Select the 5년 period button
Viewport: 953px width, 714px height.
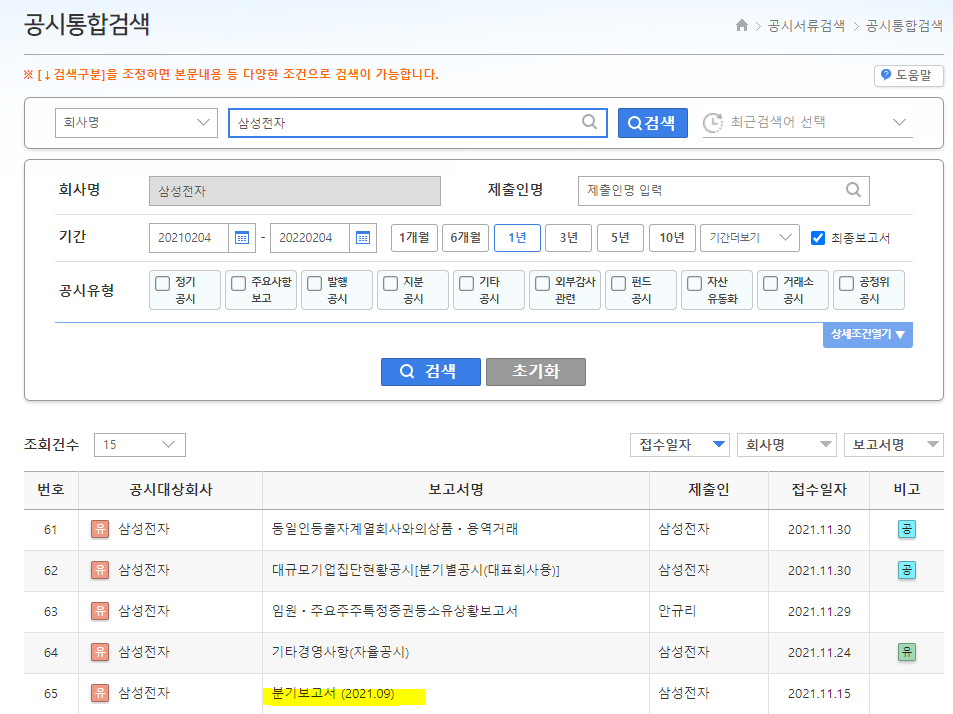(x=621, y=238)
